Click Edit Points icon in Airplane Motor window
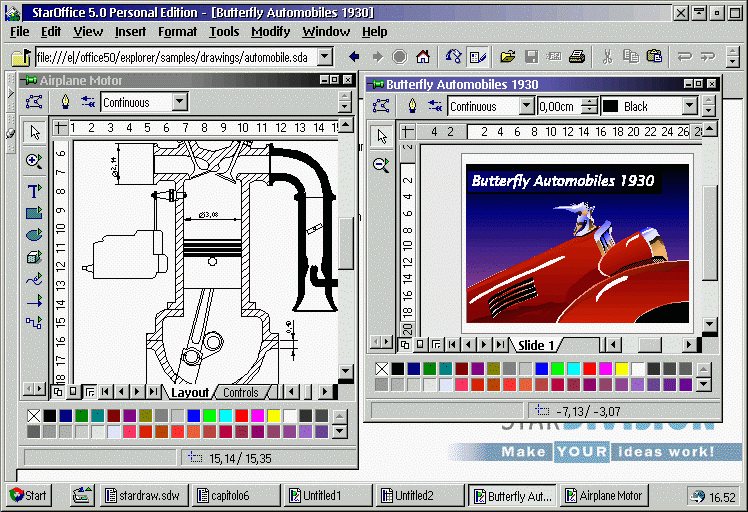 tap(34, 102)
